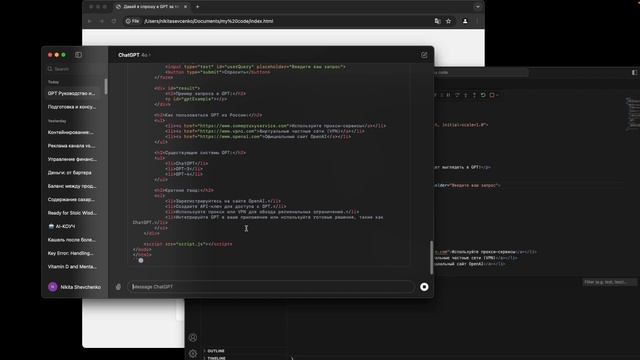Open the 'Key Error: Handling...' conversation
640x360 pixels.
pos(73,253)
